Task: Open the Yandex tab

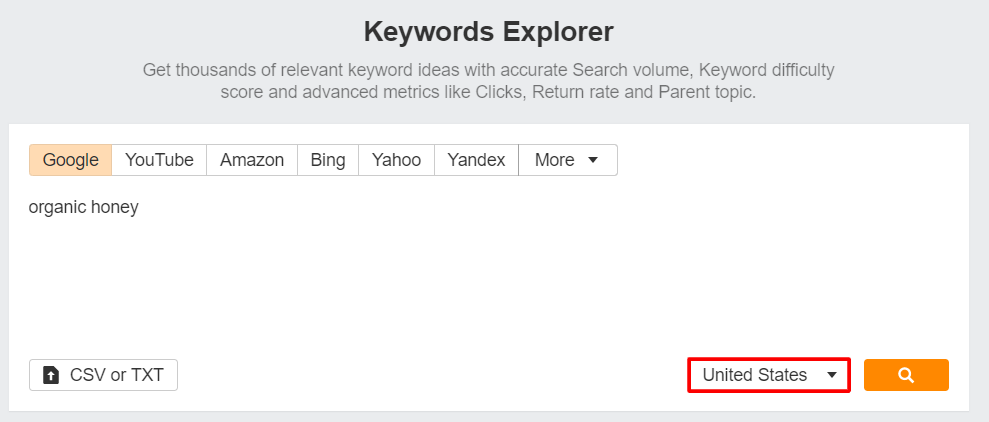Action: pyautogui.click(x=476, y=160)
